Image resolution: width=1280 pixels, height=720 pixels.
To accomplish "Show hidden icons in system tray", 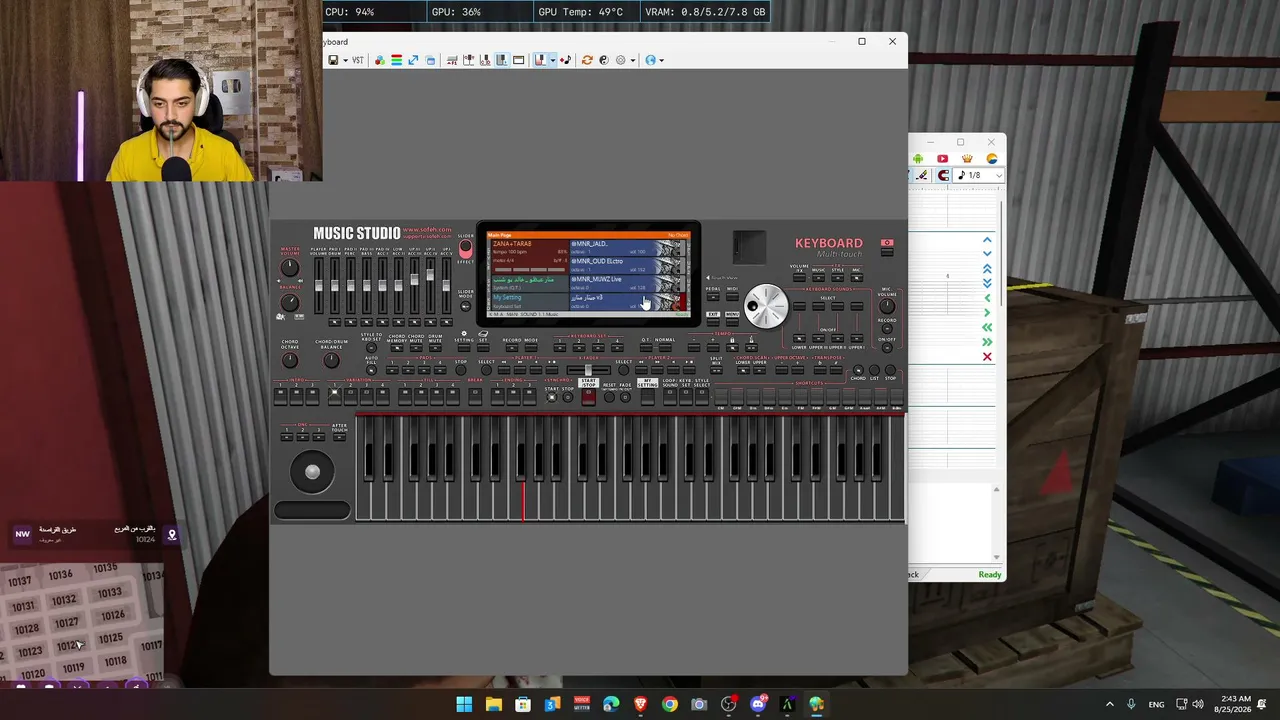I will pos(1109,704).
